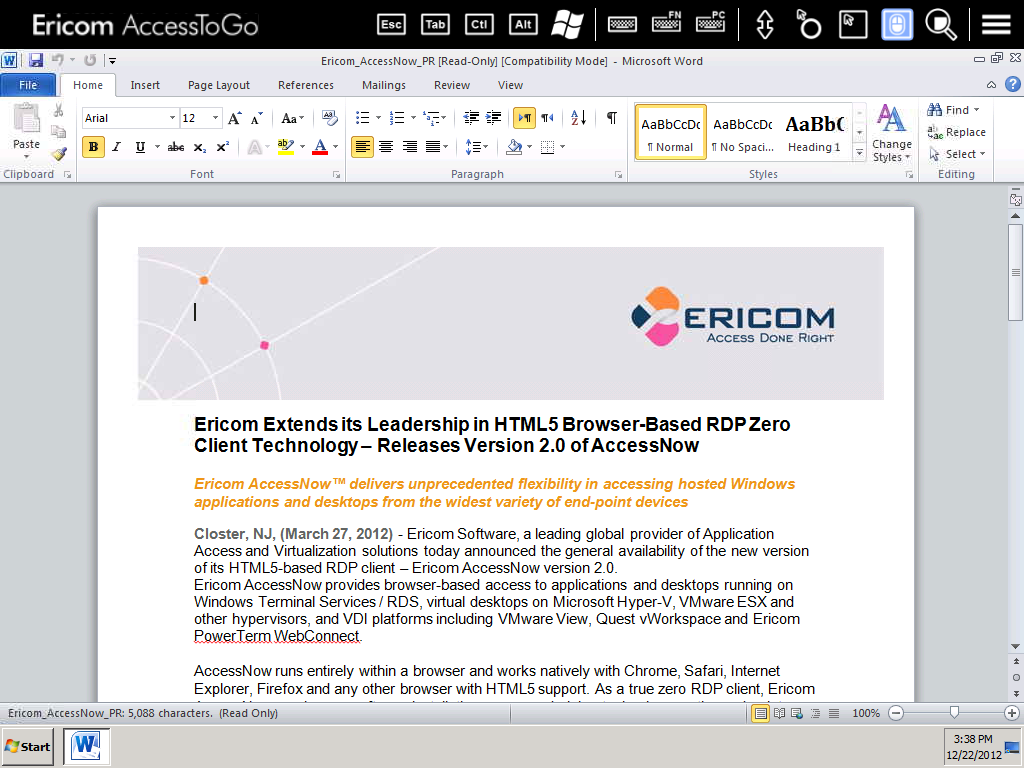Show the standard on-screen keyboard

pyautogui.click(x=622, y=25)
